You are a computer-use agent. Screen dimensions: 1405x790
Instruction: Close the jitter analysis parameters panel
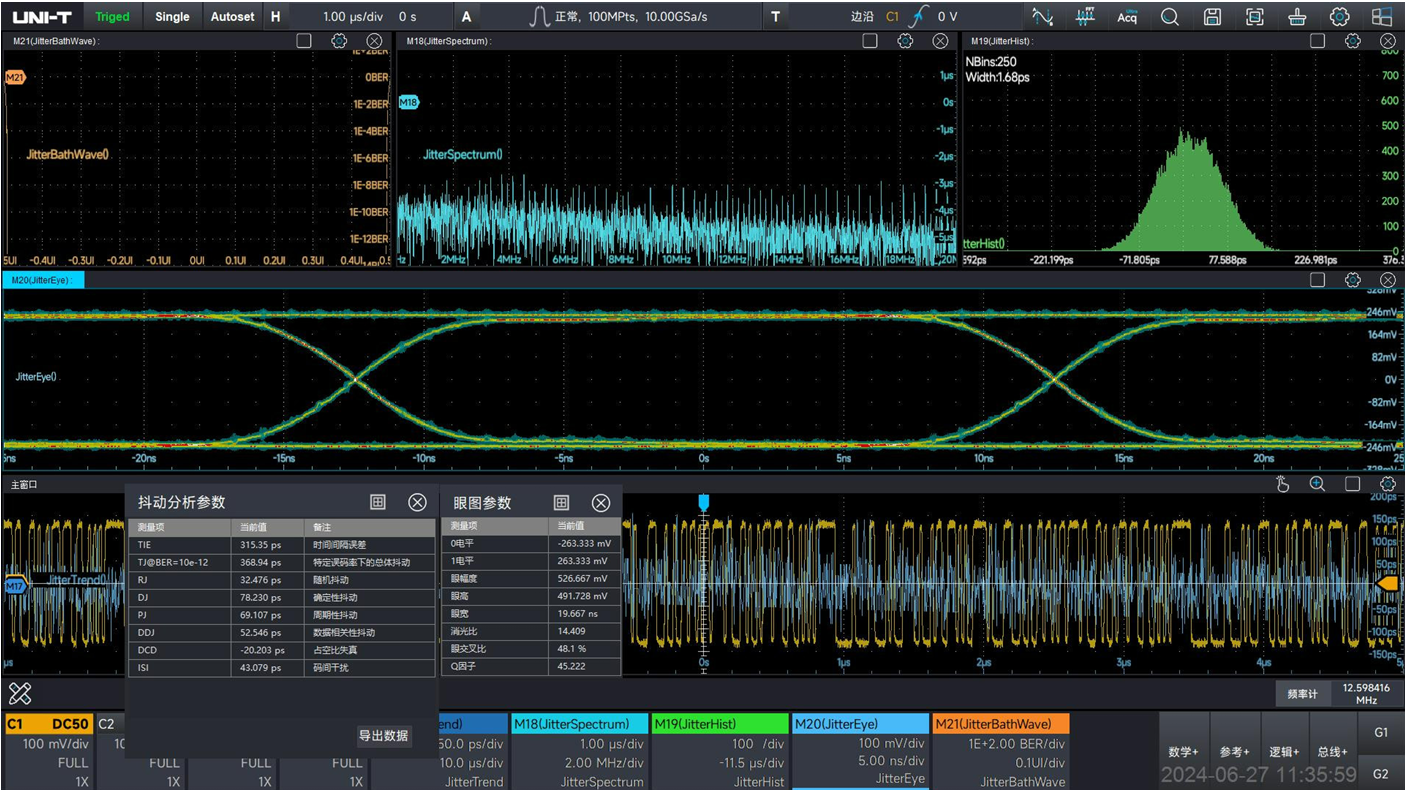[417, 502]
